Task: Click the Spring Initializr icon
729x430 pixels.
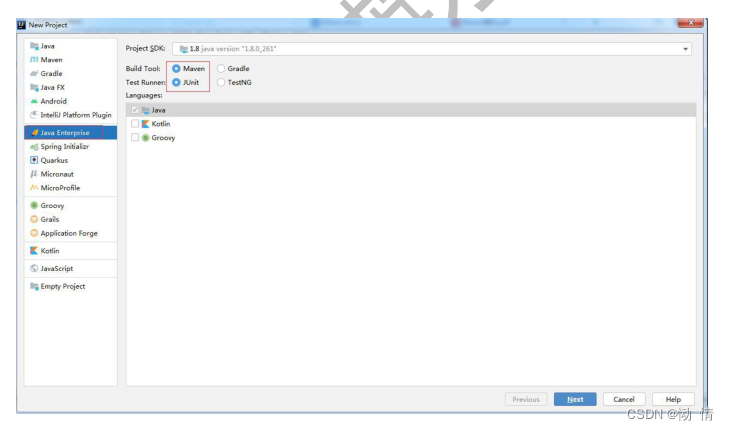Action: point(34,146)
